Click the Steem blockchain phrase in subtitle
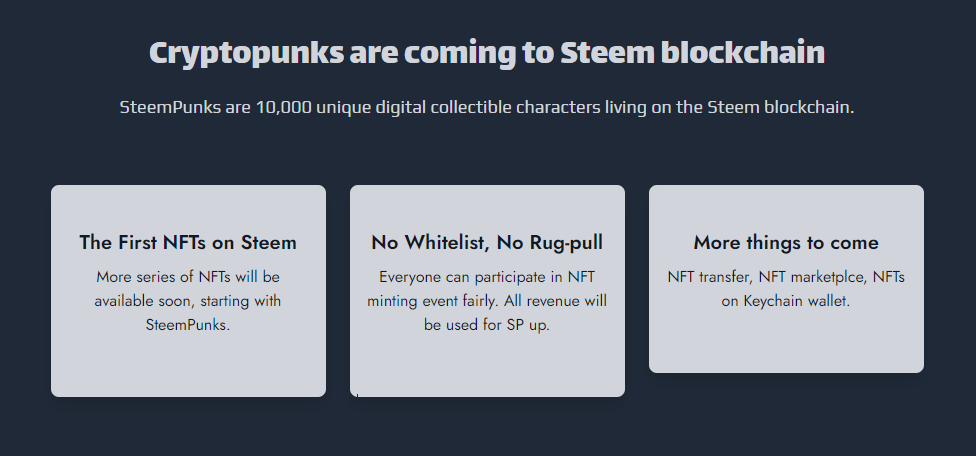Viewport: 976px width, 456px height. [781, 107]
